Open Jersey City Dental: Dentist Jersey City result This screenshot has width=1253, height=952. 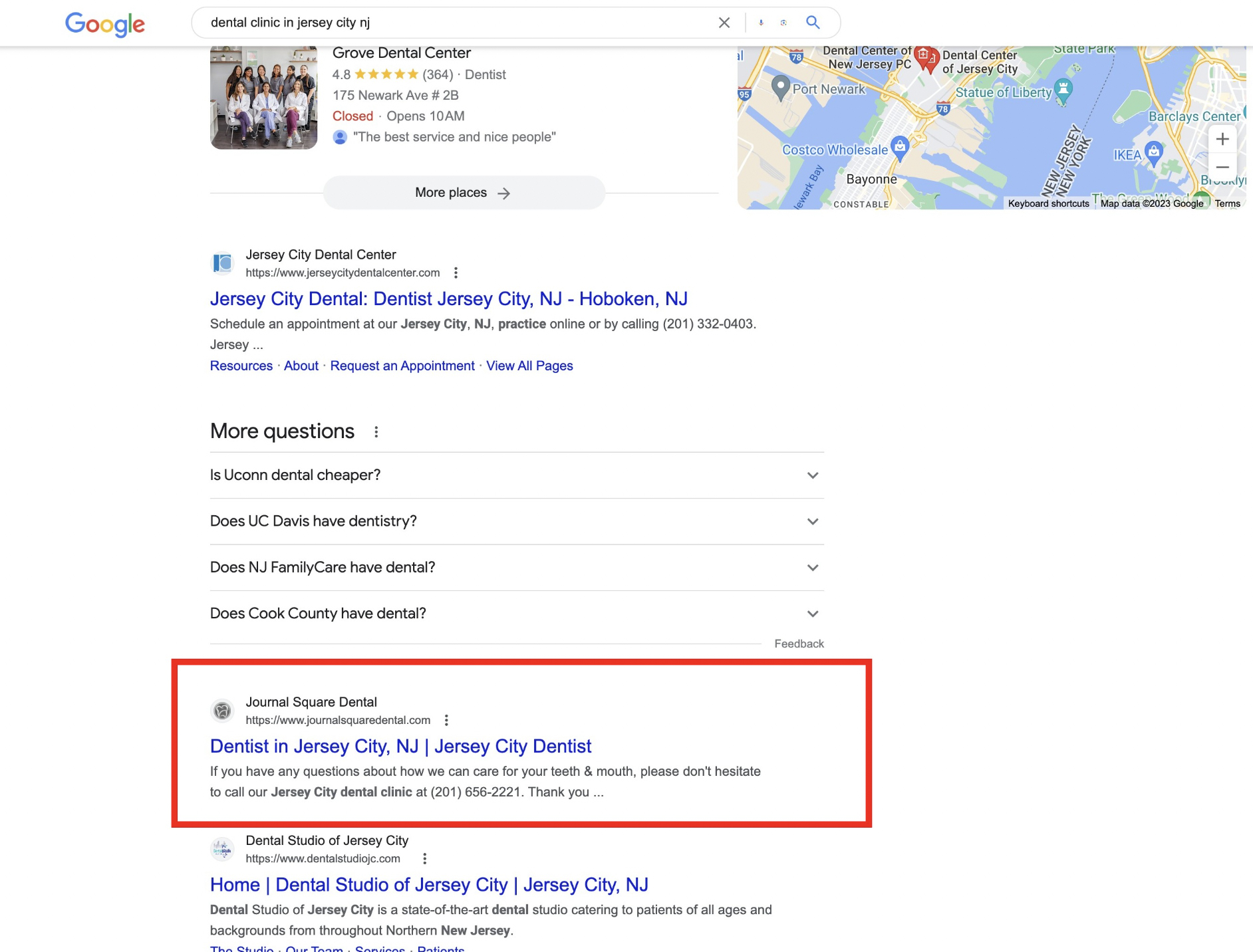pos(449,299)
